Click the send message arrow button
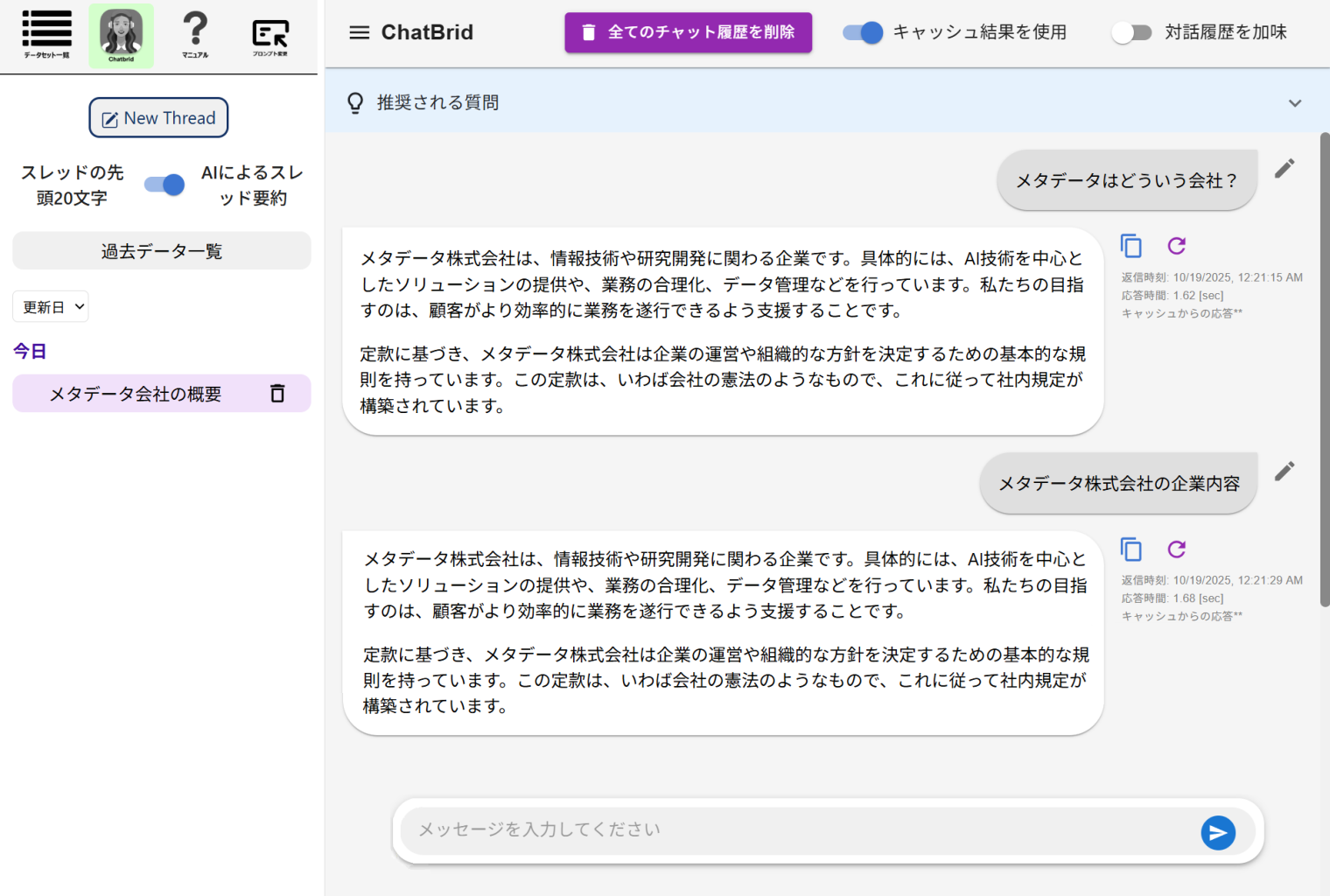Image resolution: width=1330 pixels, height=896 pixels. coord(1217,833)
